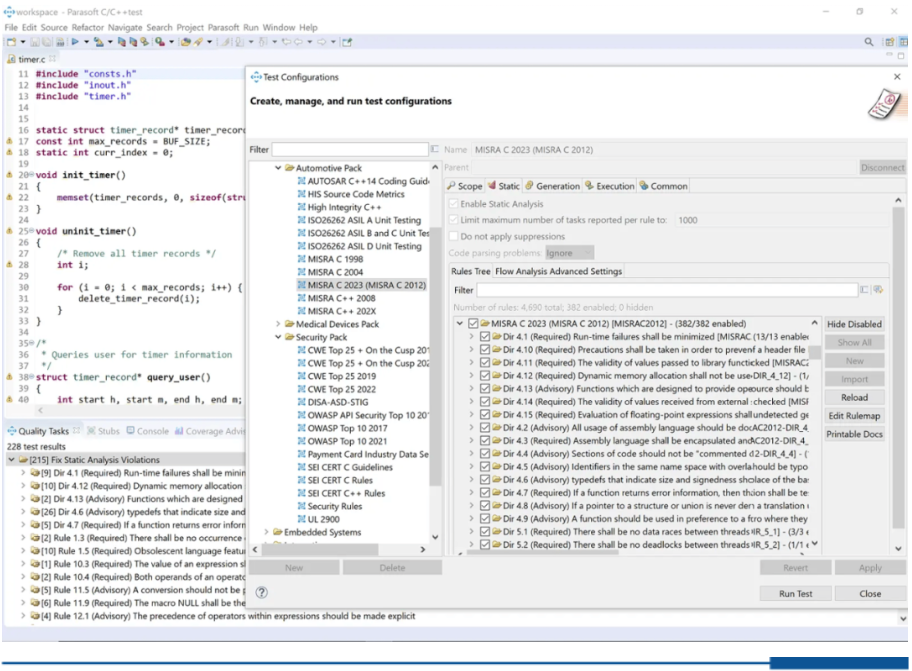The width and height of the screenshot is (912, 671).
Task: Click the Embedded Systems folder icon
Action: 278,532
